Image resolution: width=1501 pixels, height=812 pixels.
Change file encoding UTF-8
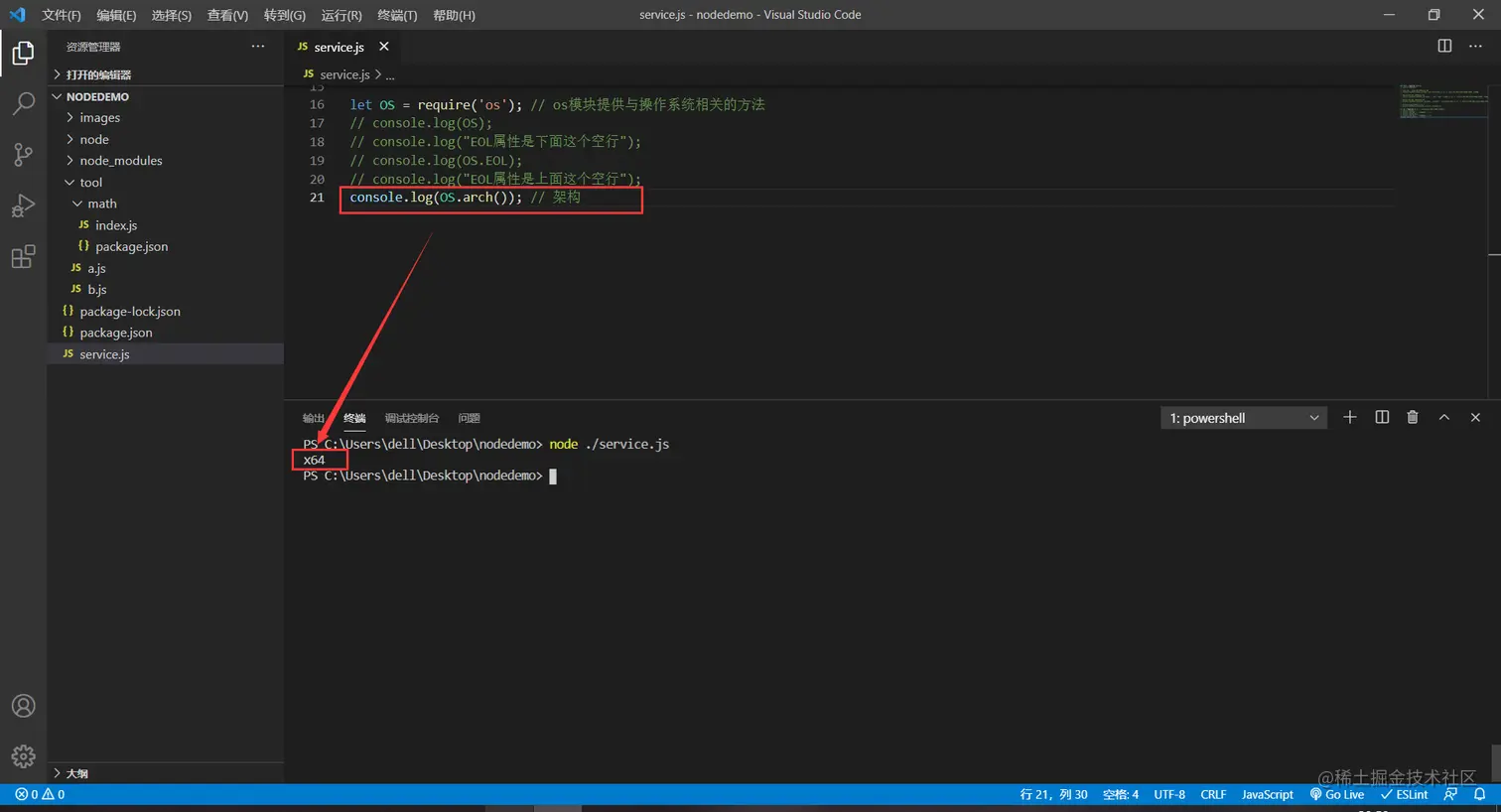1169,794
